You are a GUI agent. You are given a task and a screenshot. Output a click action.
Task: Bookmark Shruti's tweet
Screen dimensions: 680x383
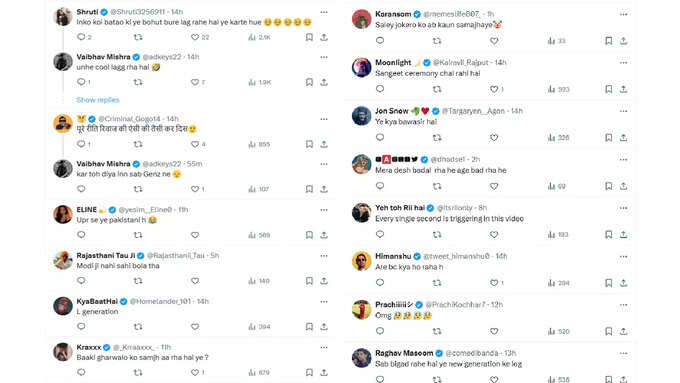pyautogui.click(x=309, y=37)
